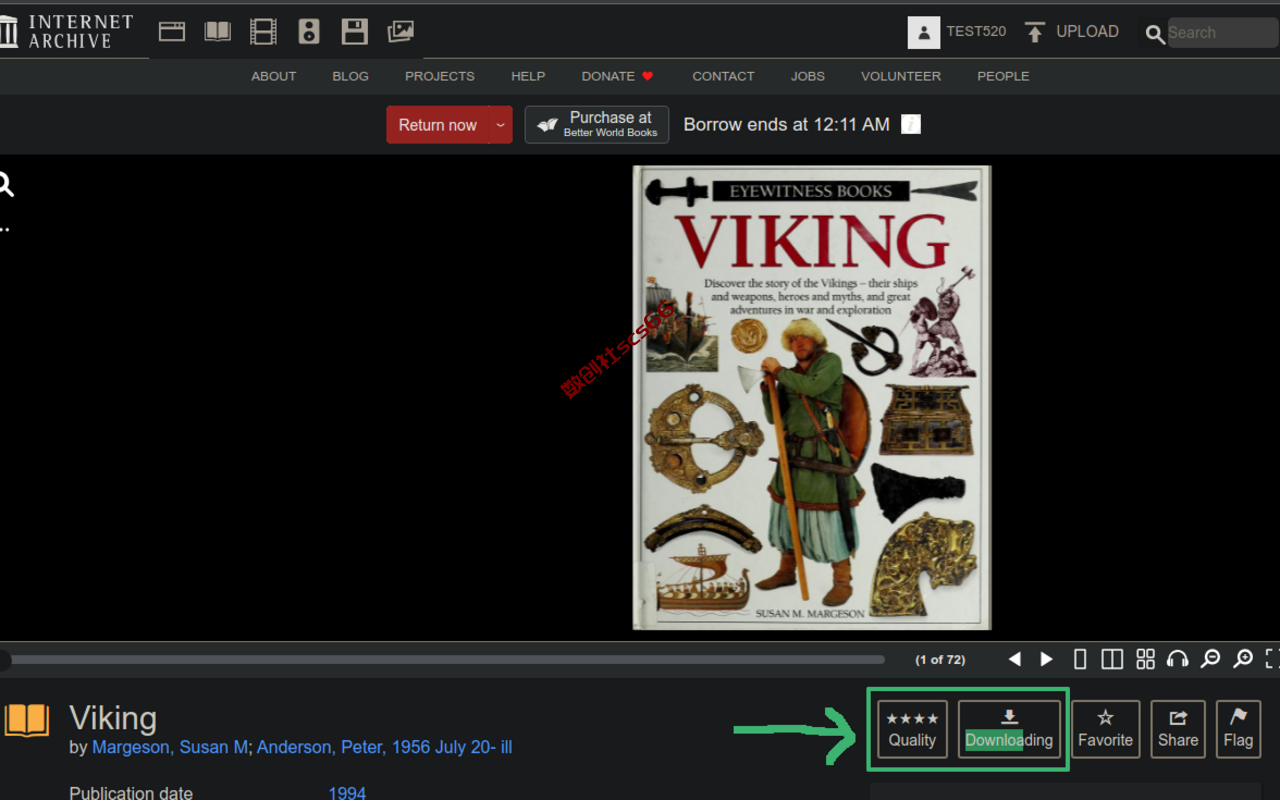Image resolution: width=1280 pixels, height=800 pixels.
Task: Click the Viking title heading
Action: [113, 718]
